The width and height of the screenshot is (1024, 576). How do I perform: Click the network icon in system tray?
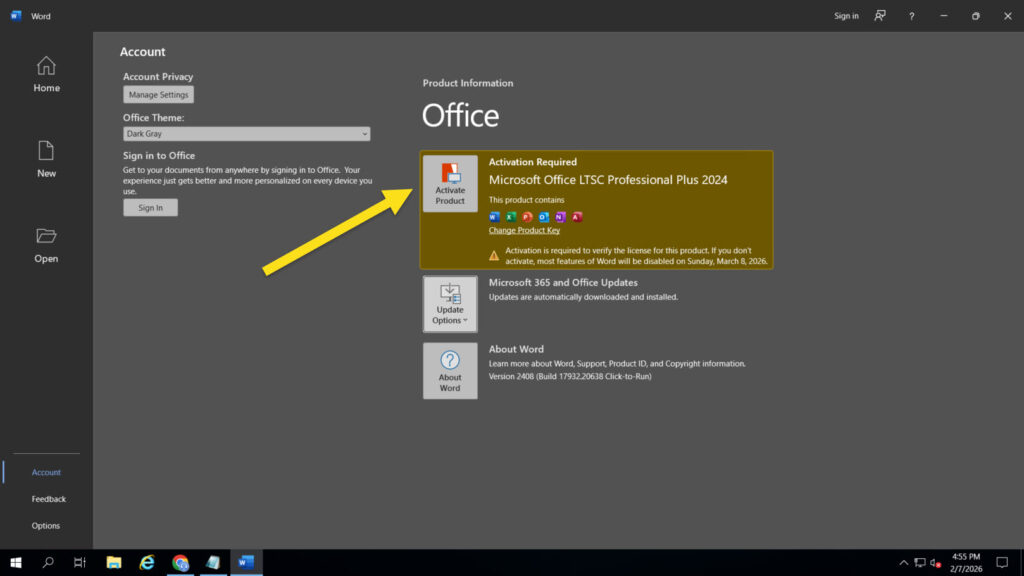pos(920,562)
